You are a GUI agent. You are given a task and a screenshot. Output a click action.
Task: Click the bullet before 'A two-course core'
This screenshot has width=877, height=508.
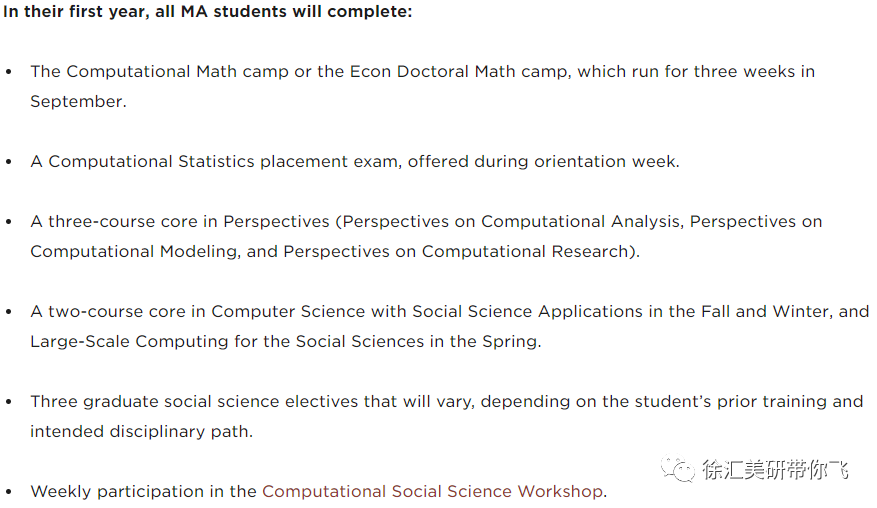click(x=8, y=312)
